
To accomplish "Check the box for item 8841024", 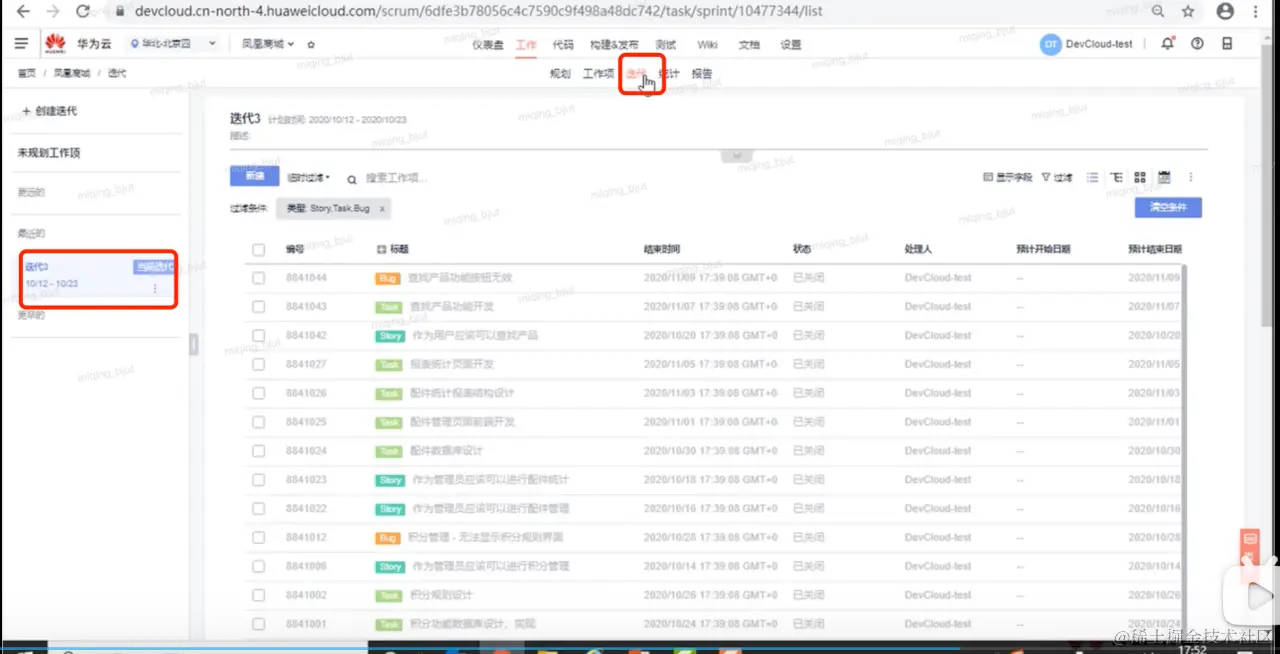I will [259, 451].
